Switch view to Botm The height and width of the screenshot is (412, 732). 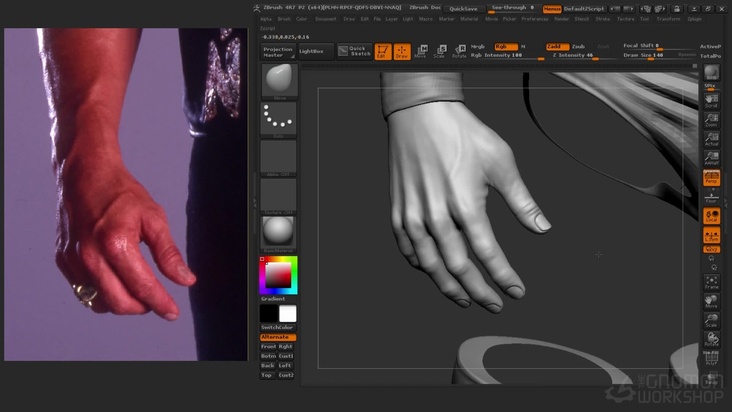pos(268,356)
